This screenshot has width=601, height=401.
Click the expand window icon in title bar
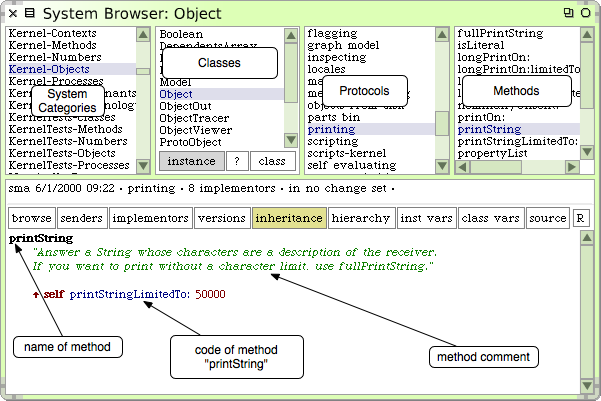[x=570, y=12]
